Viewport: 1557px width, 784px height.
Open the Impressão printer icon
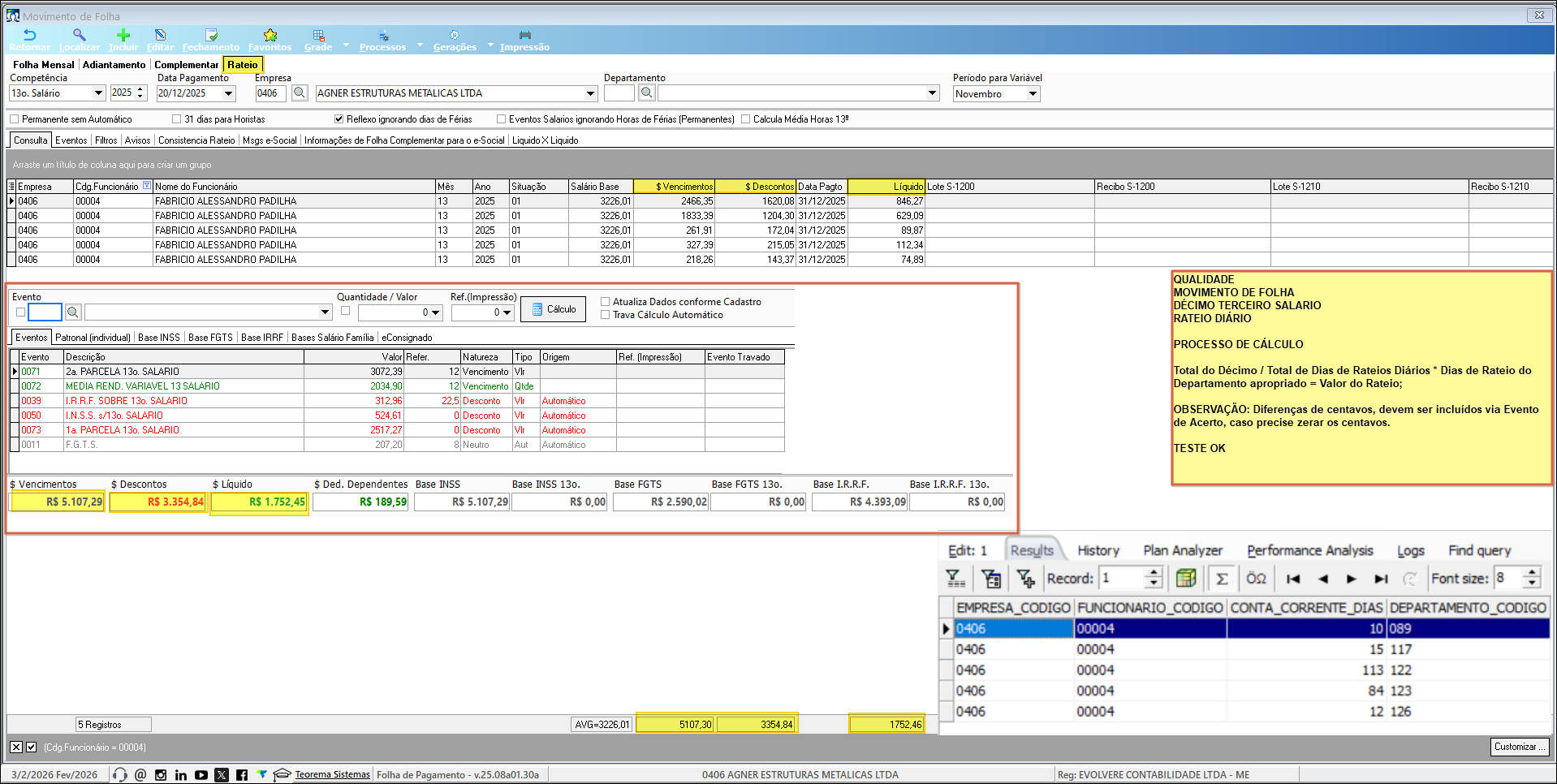[524, 36]
